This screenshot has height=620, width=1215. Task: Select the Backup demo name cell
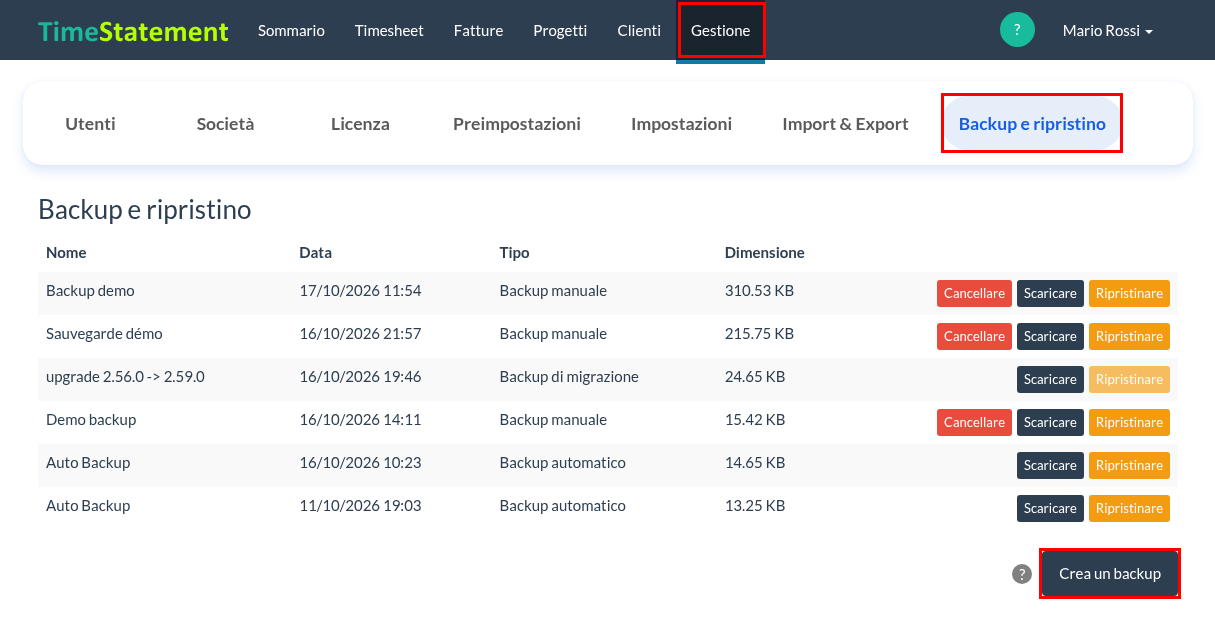pos(90,291)
